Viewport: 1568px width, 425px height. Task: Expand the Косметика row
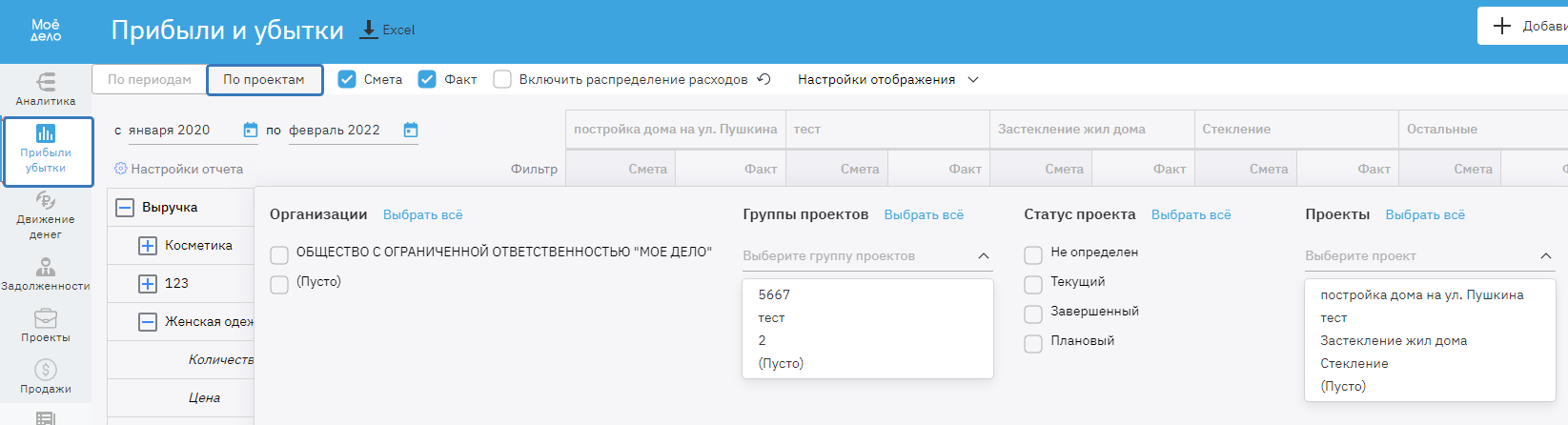(148, 245)
